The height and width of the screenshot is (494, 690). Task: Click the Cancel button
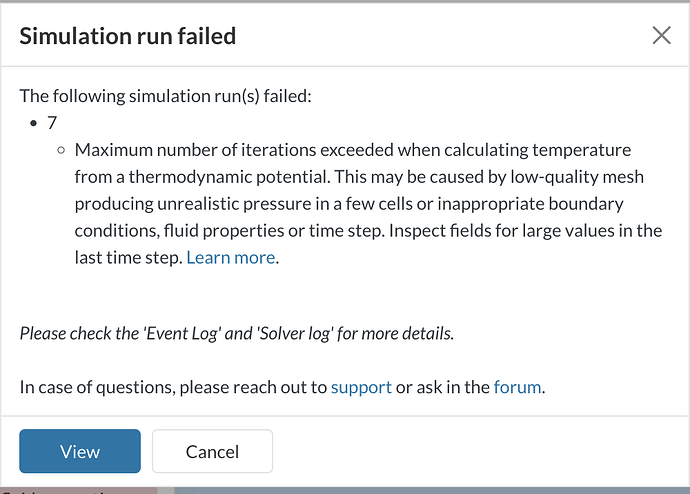[x=212, y=451]
